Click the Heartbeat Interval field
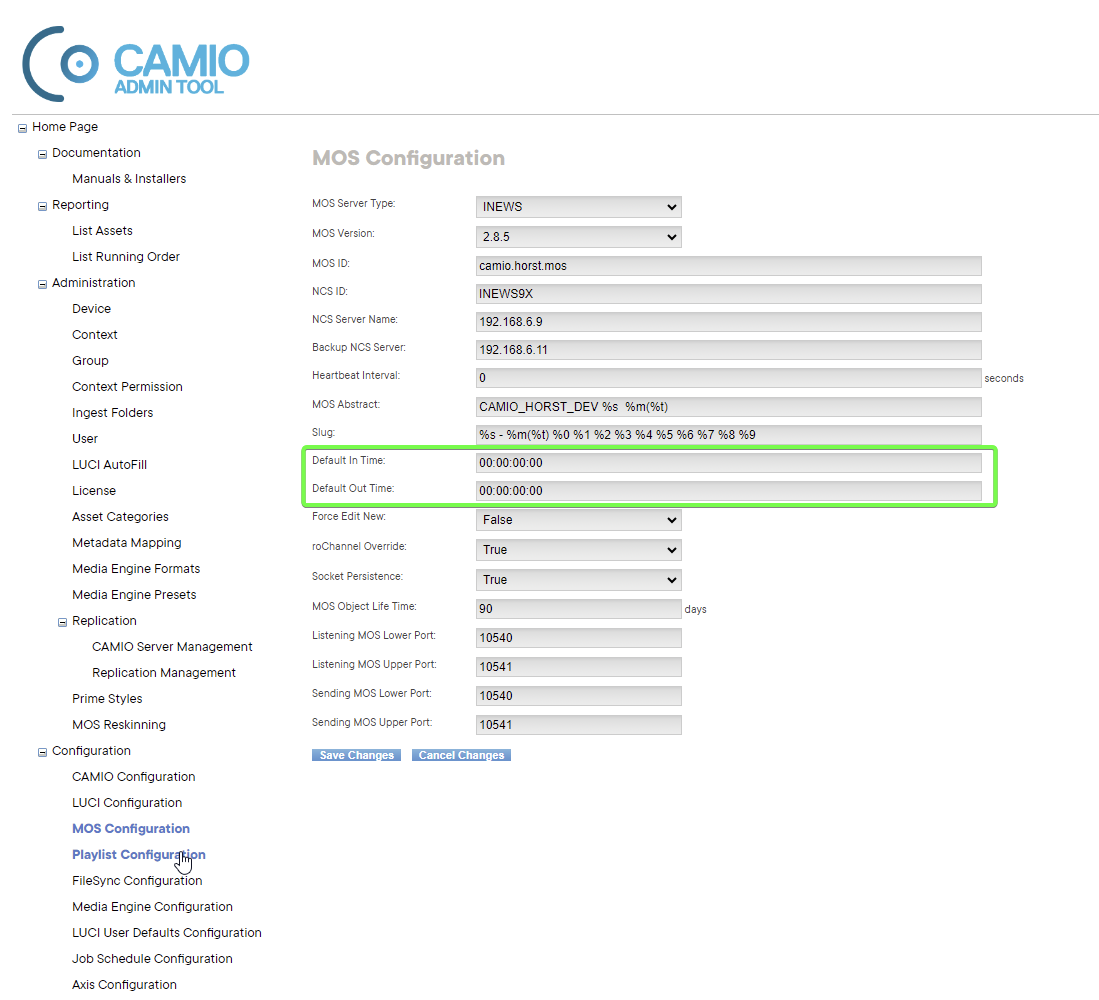The width and height of the screenshot is (1099, 1000). pyautogui.click(x=728, y=378)
